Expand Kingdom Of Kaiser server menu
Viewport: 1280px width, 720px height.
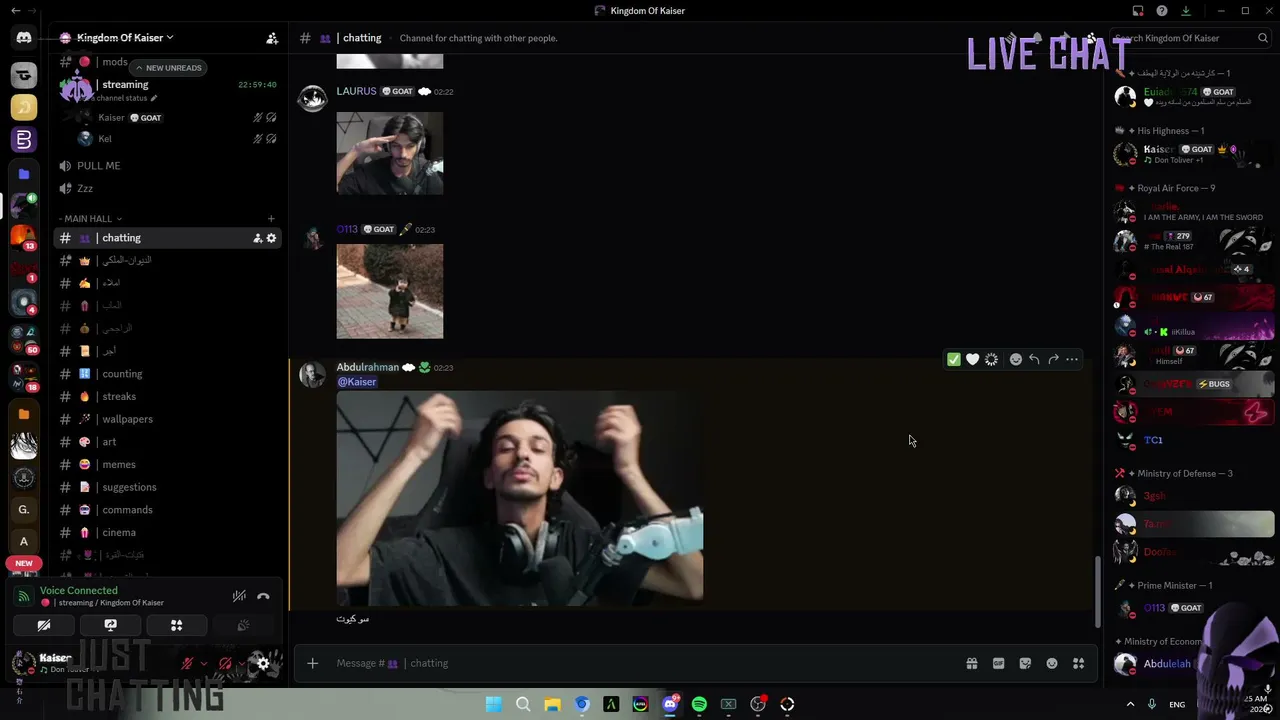(x=125, y=38)
